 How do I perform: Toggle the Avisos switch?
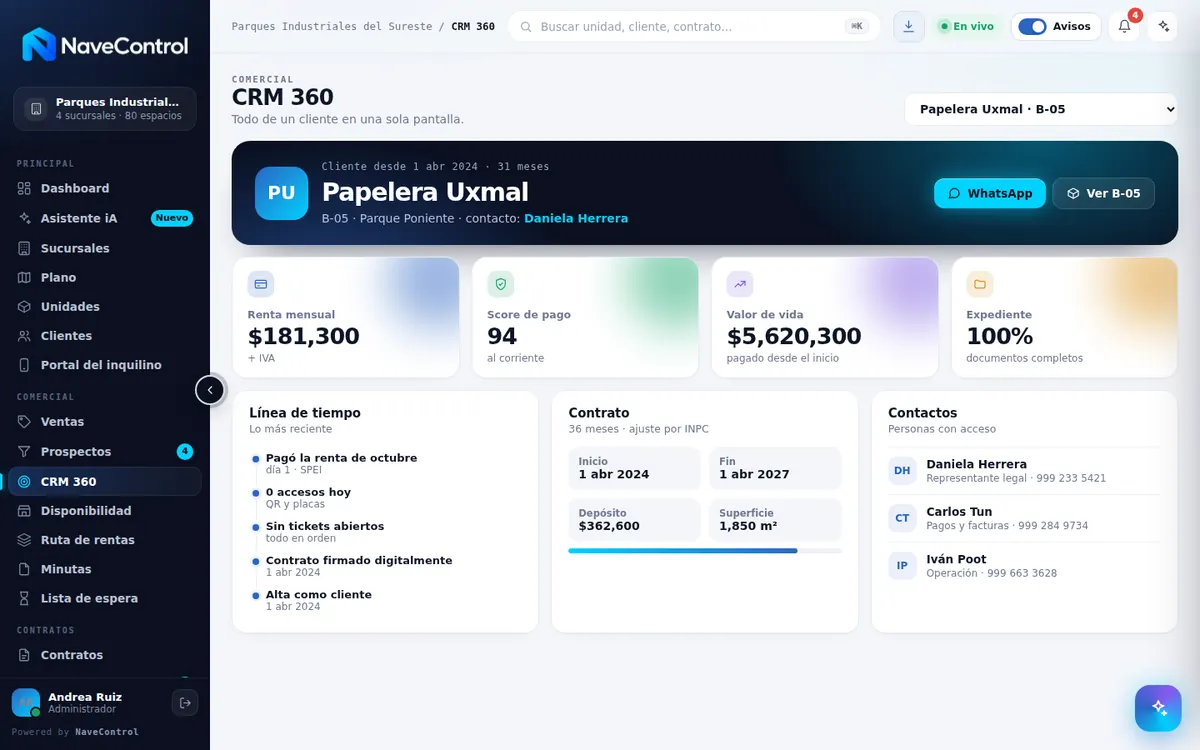(x=1032, y=26)
